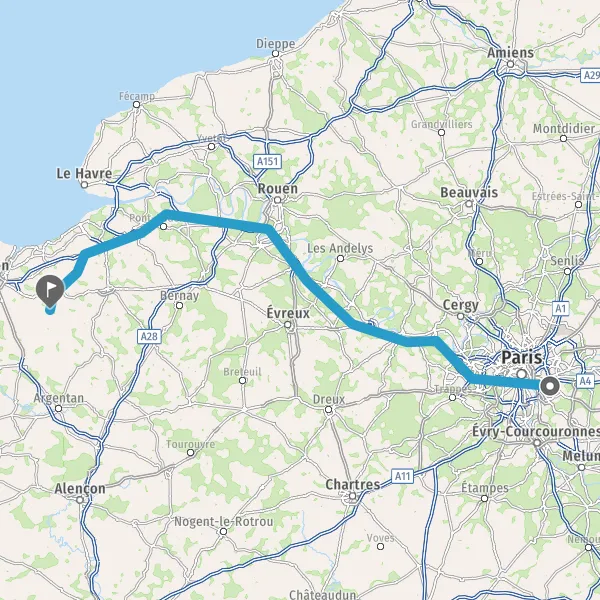600x600 pixels.
Task: Click the route start circle marker
Action: coord(550,386)
